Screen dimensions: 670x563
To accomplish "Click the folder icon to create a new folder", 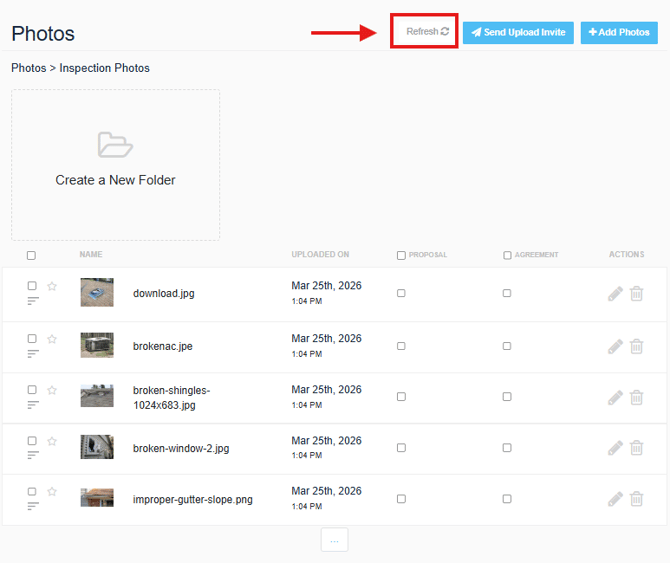I will (115, 145).
